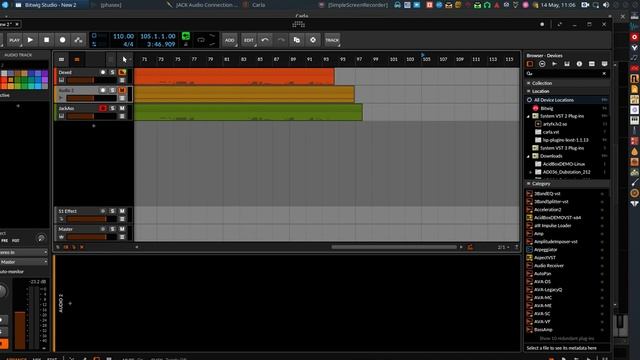Adjust the Master track volume fader
Image resolution: width=640 pixels, height=360 pixels.
click(x=91, y=237)
